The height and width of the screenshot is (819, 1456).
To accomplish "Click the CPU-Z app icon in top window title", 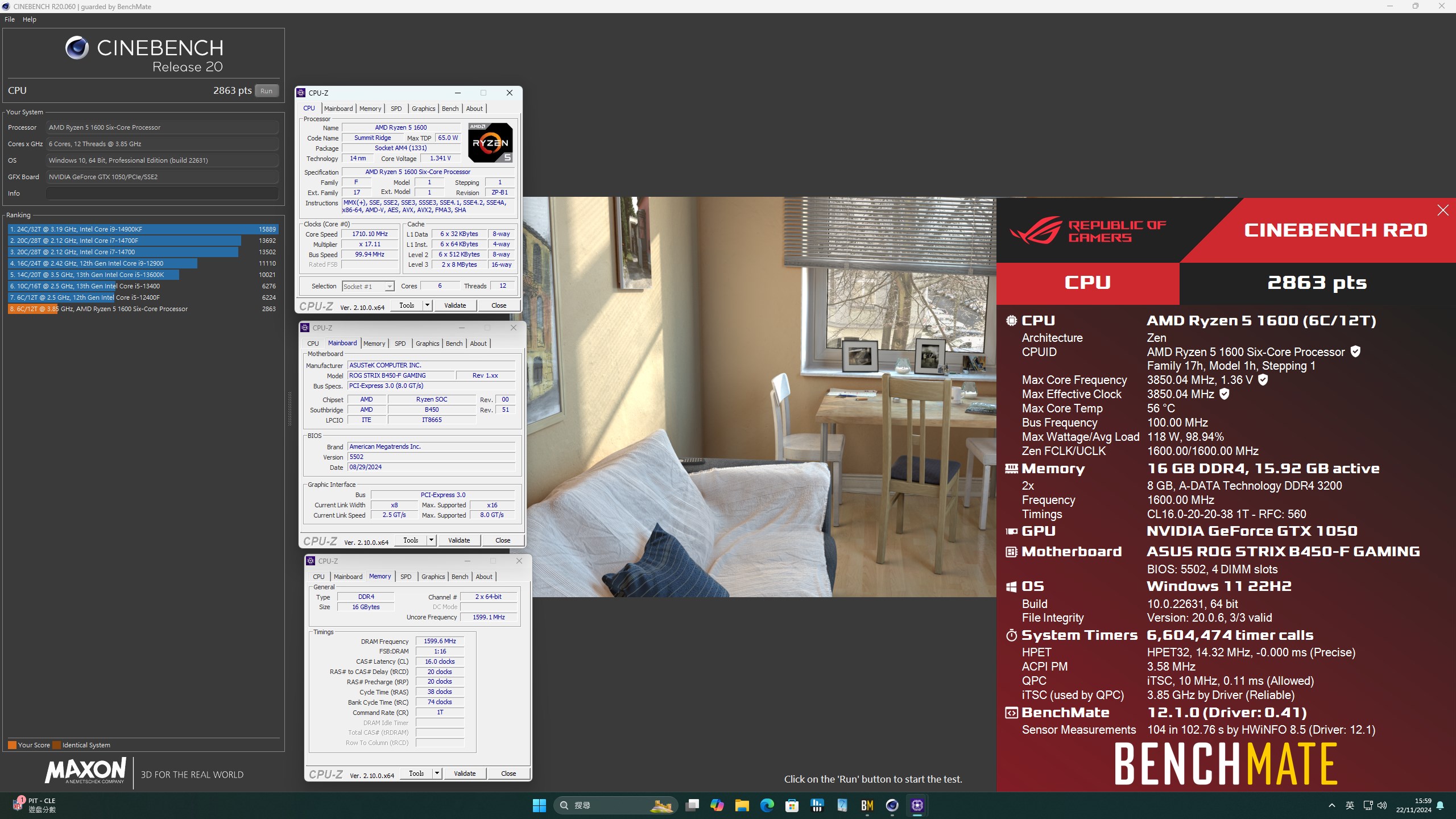I will tap(301, 93).
